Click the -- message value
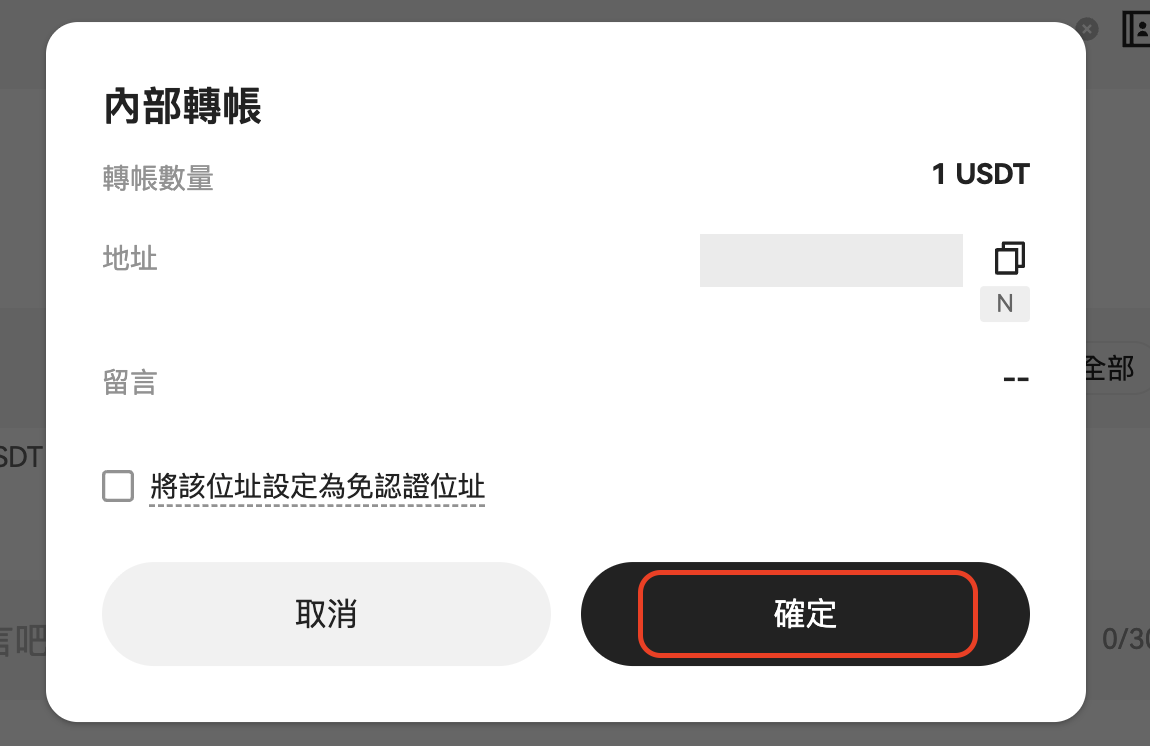This screenshot has height=746, width=1150. point(1016,380)
